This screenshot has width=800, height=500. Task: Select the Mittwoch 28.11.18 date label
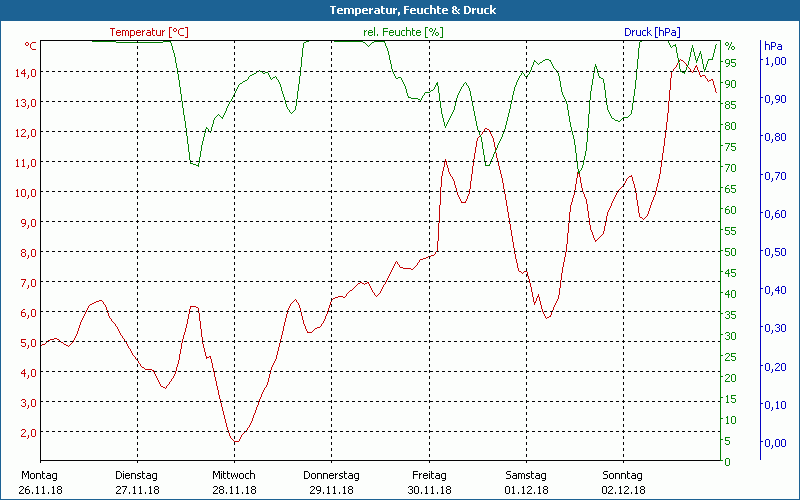pos(234,482)
